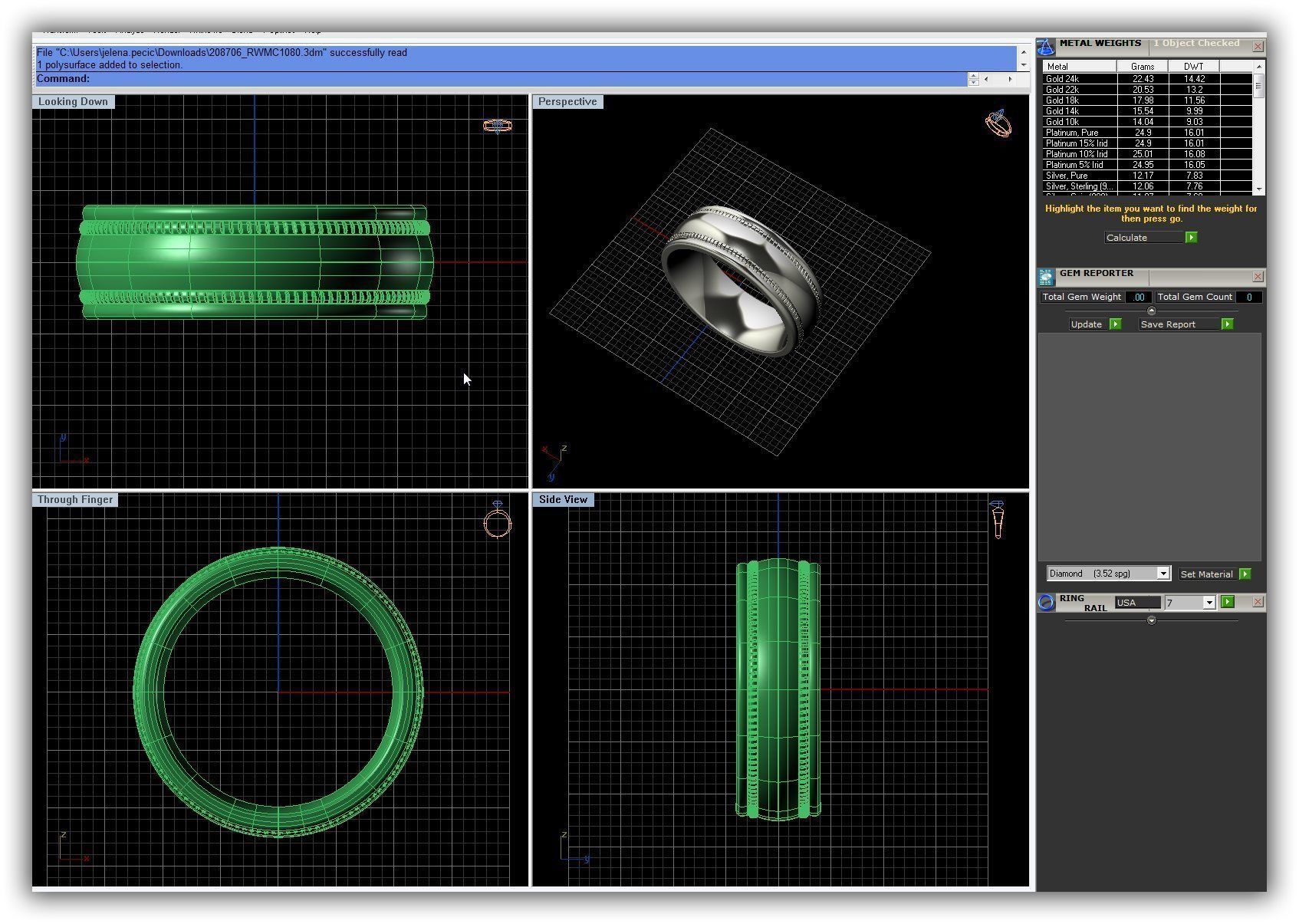Click the Grams column header
This screenshot has width=1299, height=924.
[1143, 67]
